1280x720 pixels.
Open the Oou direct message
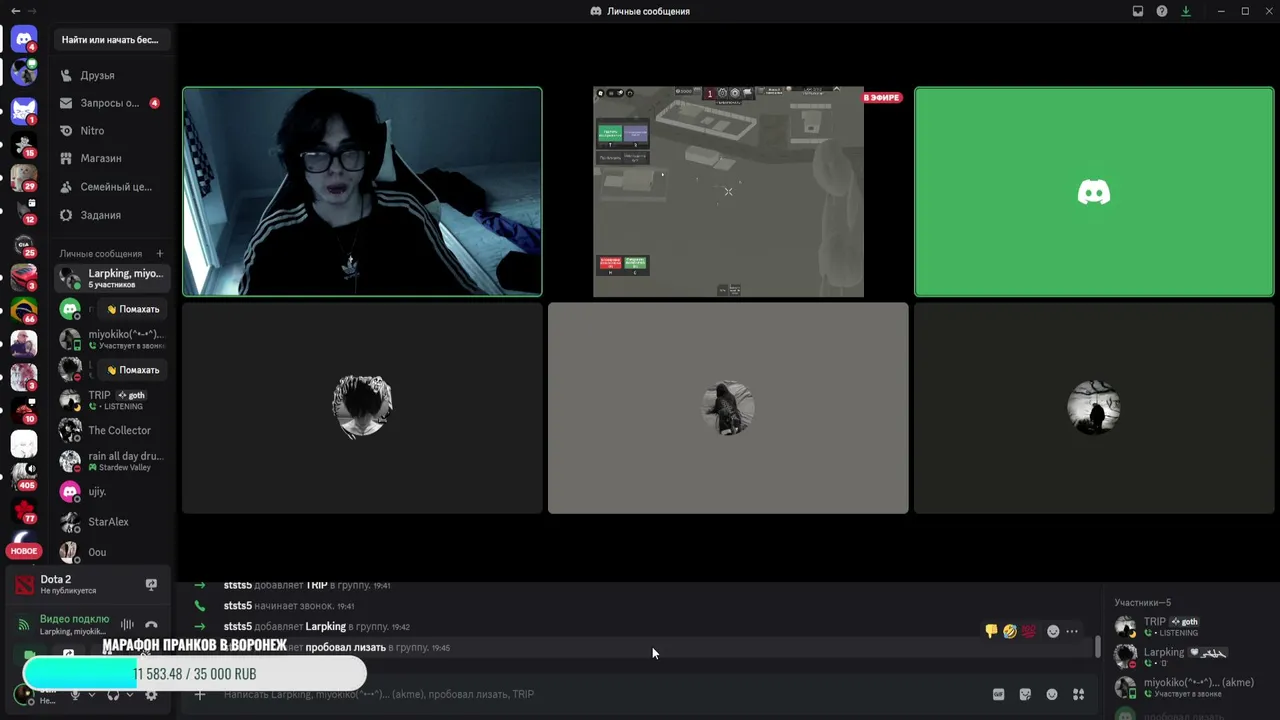(112, 552)
